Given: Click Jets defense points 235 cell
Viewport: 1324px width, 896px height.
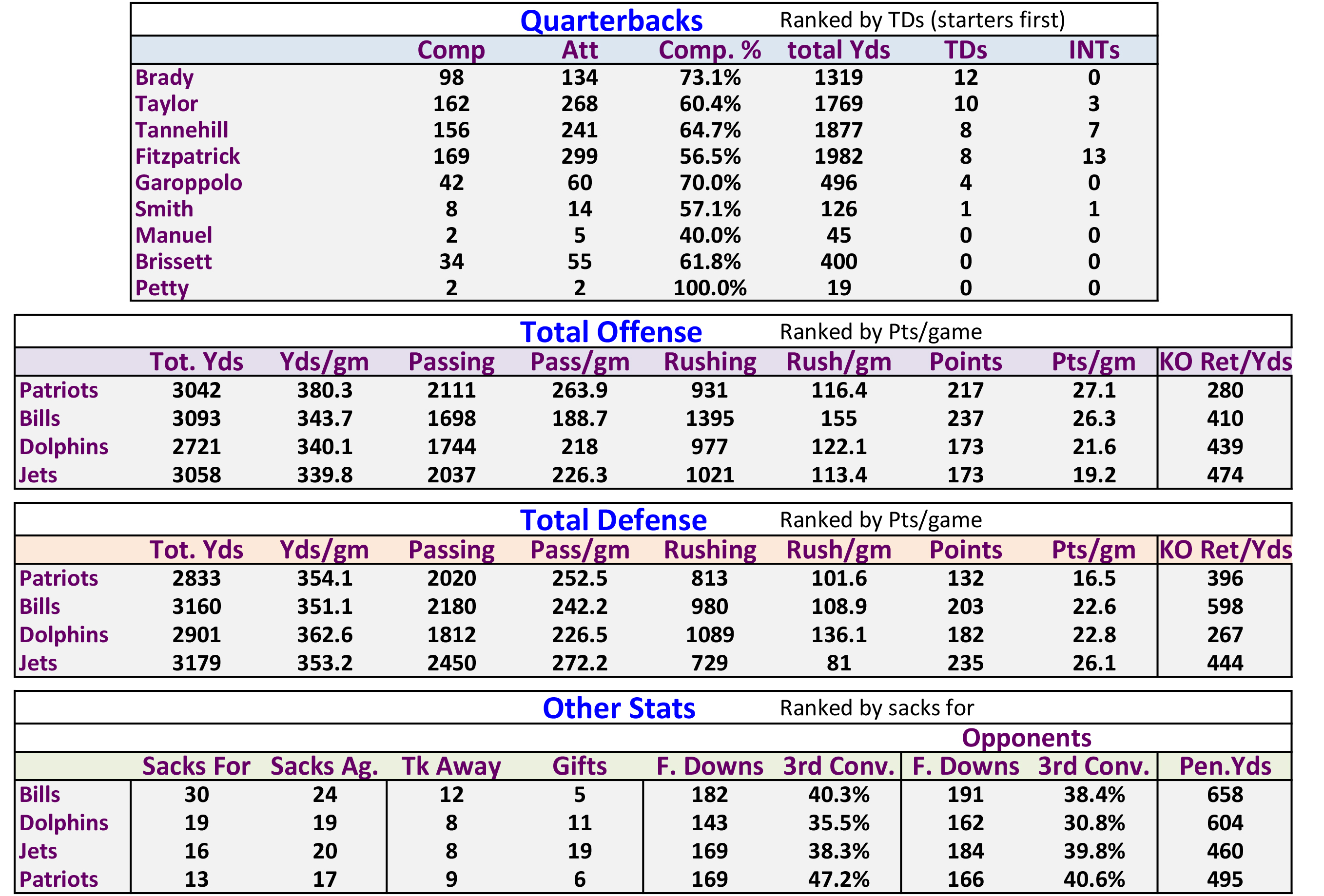Looking at the screenshot, I should (965, 663).
